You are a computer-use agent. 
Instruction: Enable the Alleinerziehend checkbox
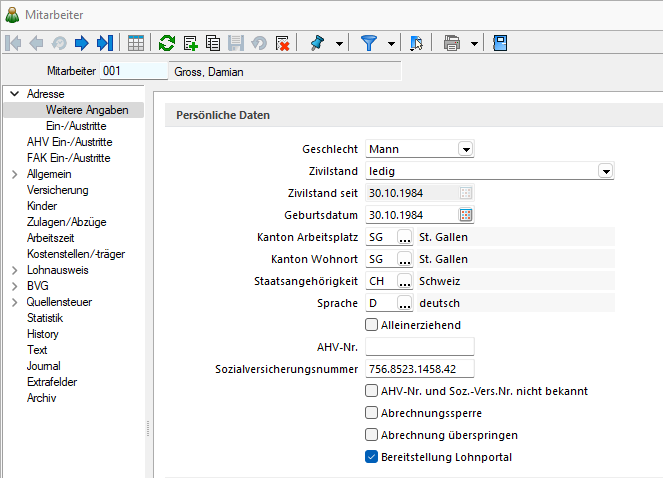(372, 325)
